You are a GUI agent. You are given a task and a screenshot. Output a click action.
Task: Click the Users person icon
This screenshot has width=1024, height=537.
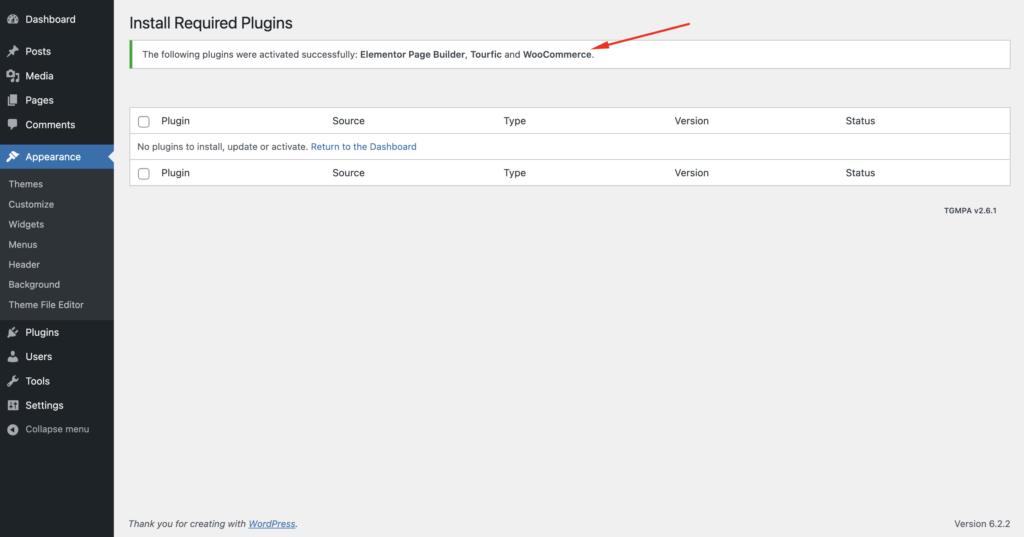tap(12, 357)
